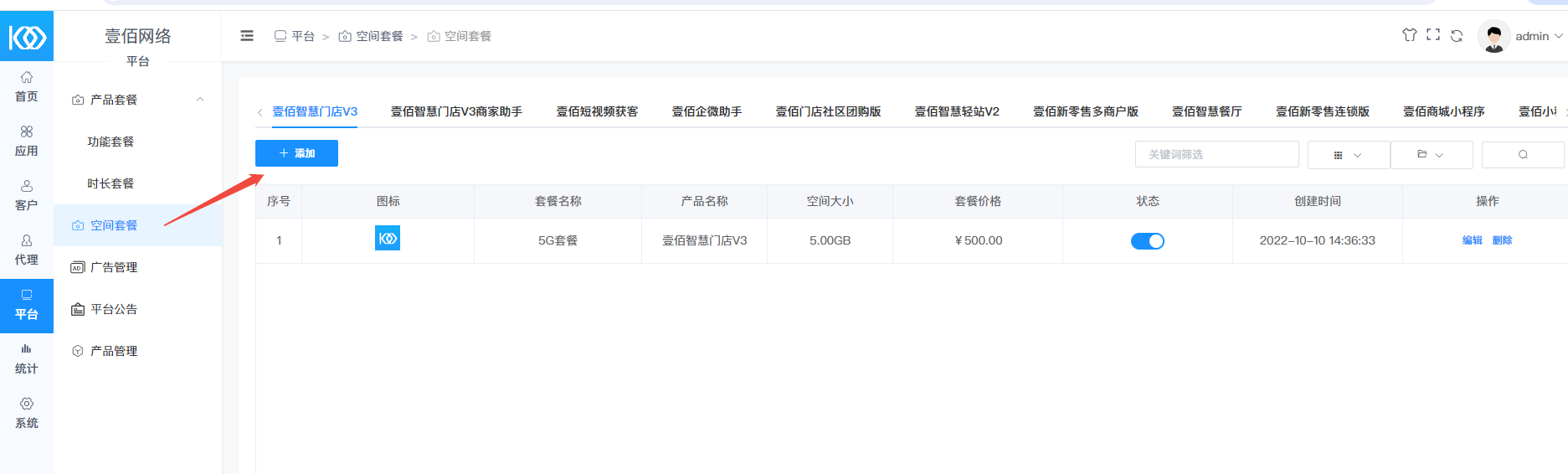Open the folder export dropdown
Viewport: 1568px width, 474px height.
(x=1432, y=155)
